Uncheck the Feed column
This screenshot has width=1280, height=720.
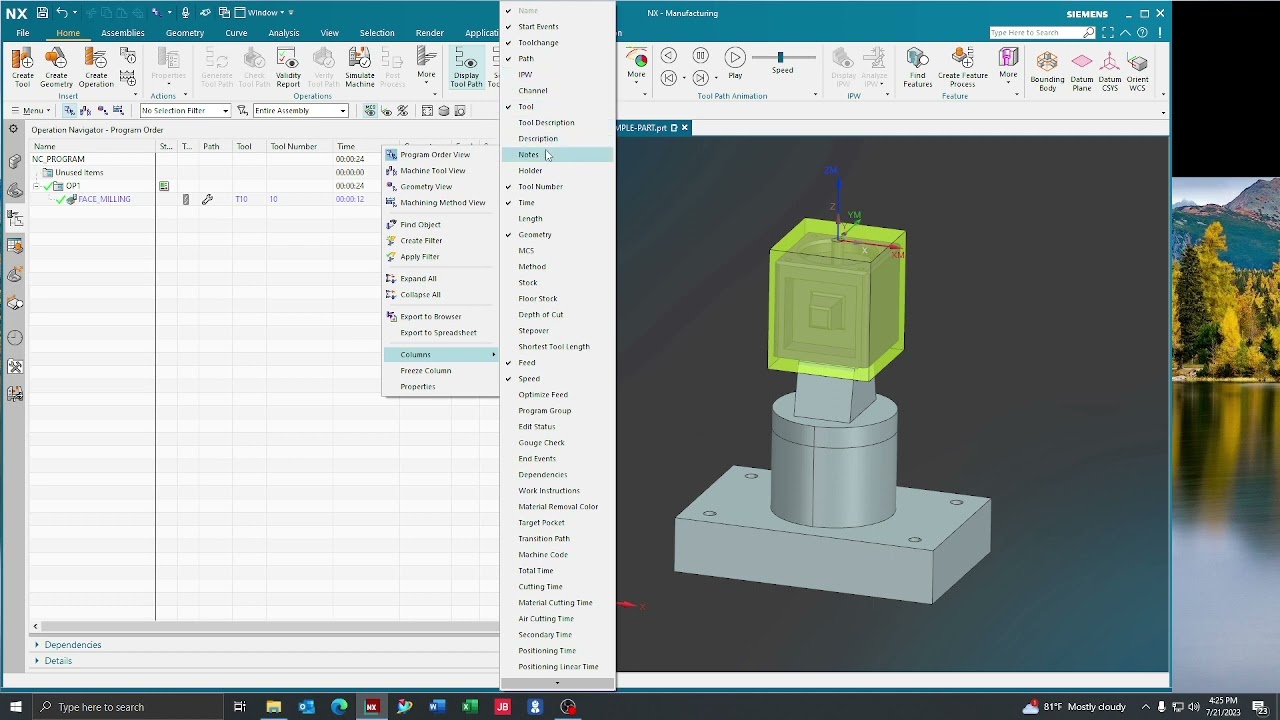point(557,363)
